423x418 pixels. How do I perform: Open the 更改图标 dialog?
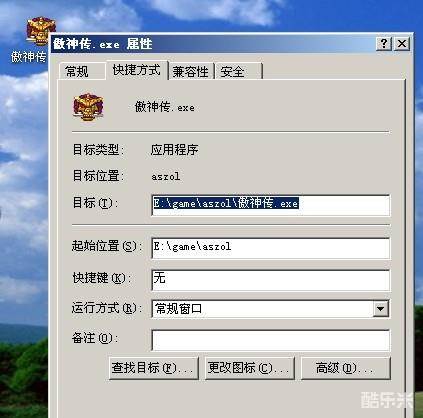coord(250,368)
